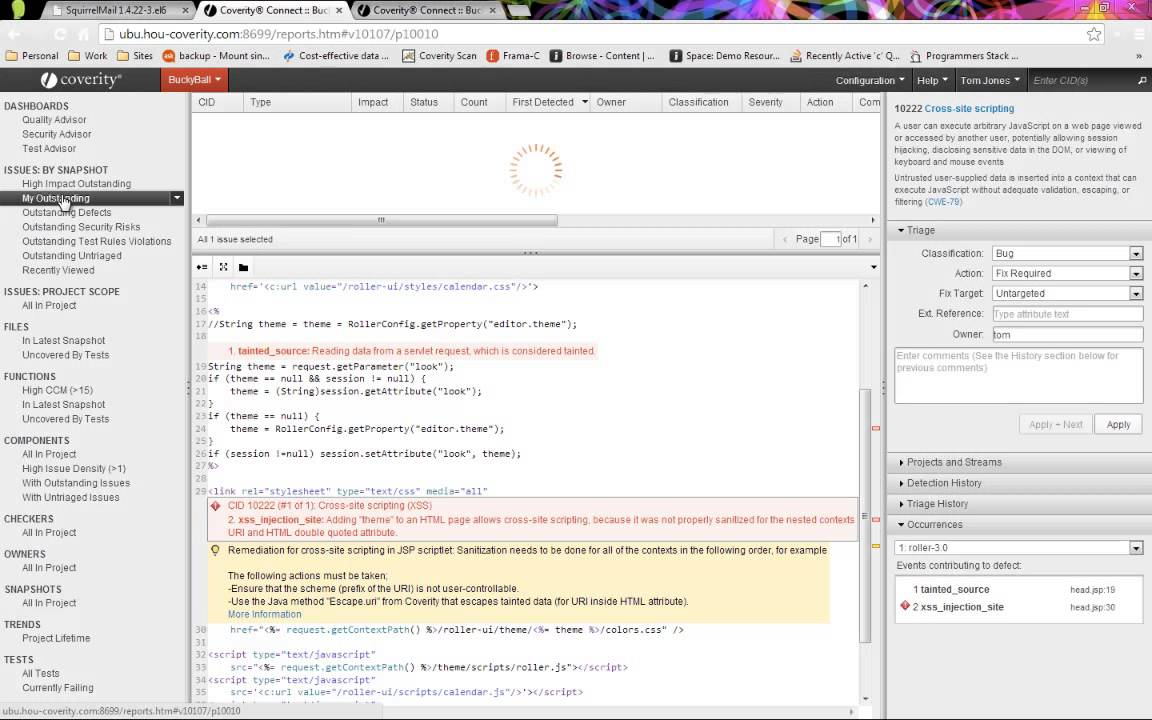Open the Work bookmarks folder

[87, 56]
